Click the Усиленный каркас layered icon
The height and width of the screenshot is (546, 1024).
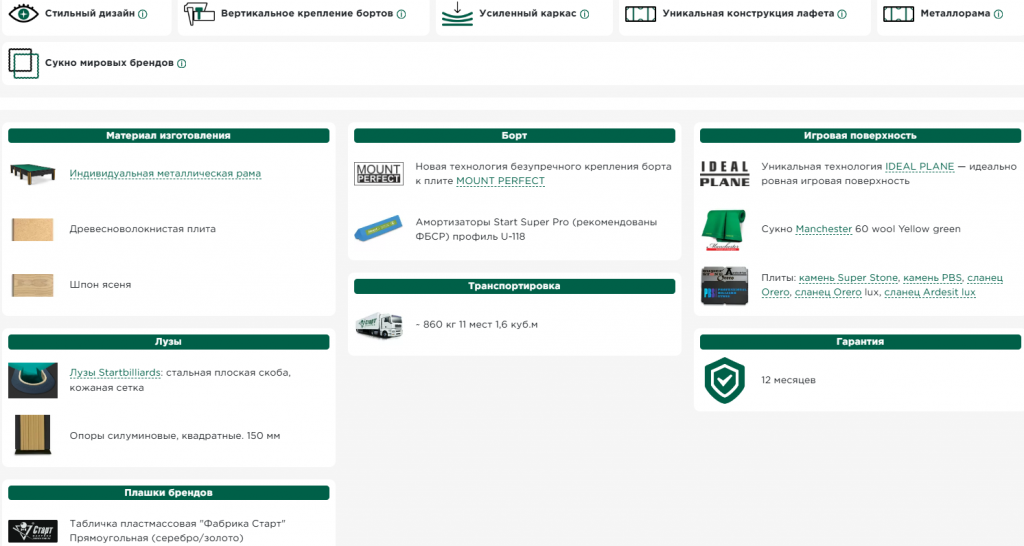coord(457,14)
